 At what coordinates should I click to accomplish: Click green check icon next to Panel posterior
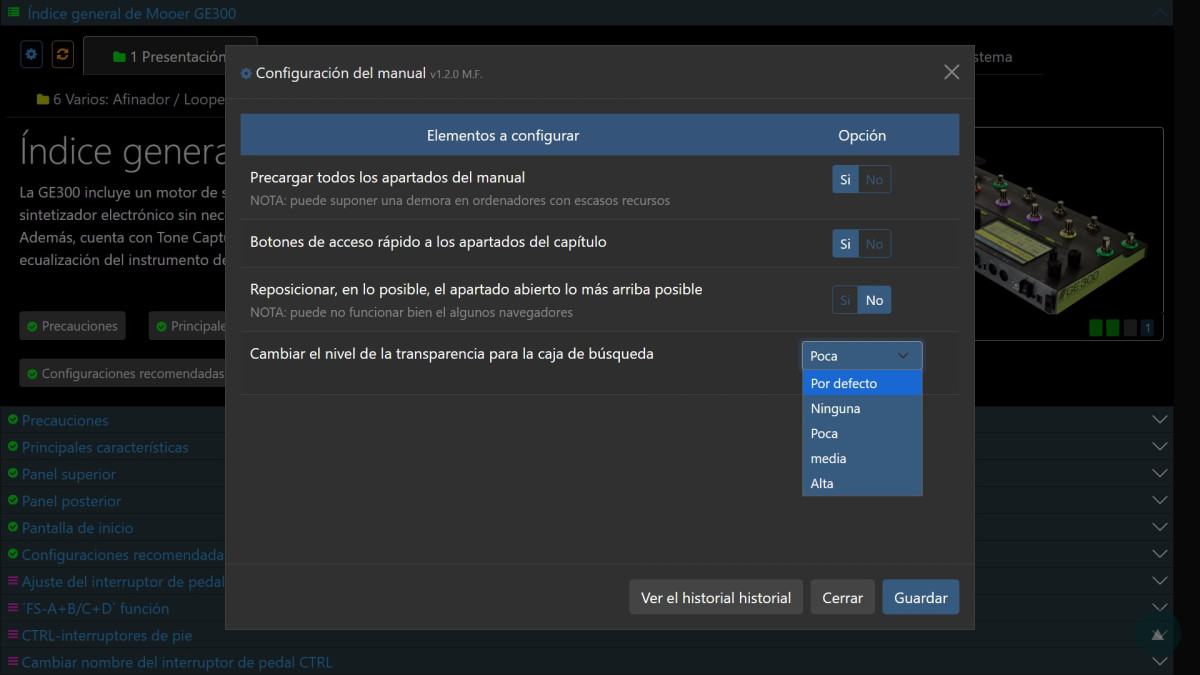click(13, 501)
